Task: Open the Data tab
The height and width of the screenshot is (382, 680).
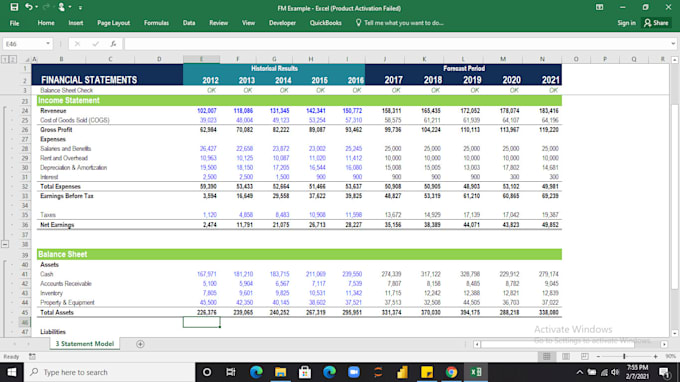Action: [189, 23]
